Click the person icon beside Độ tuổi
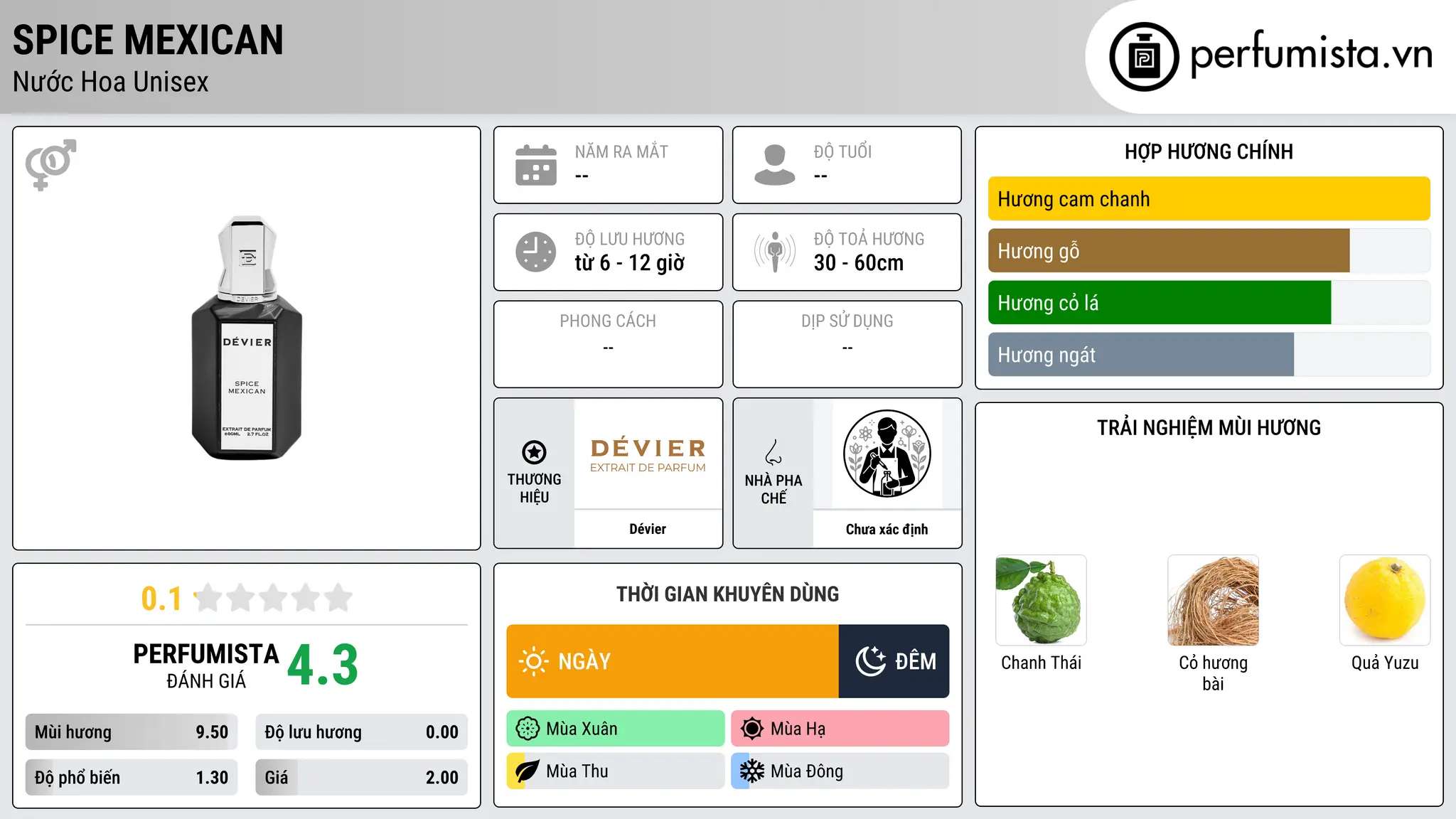Image resolution: width=1456 pixels, height=819 pixels. (x=775, y=165)
